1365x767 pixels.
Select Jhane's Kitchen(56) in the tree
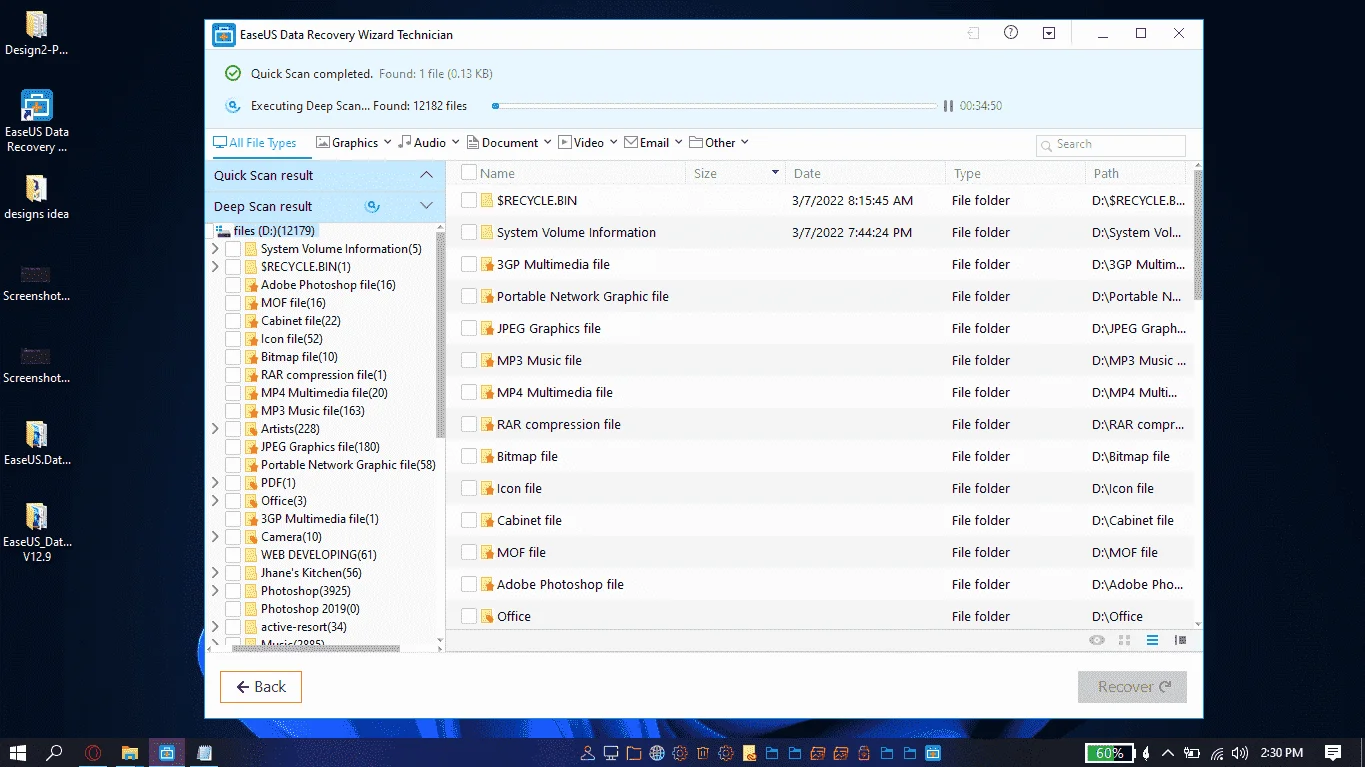tap(311, 573)
